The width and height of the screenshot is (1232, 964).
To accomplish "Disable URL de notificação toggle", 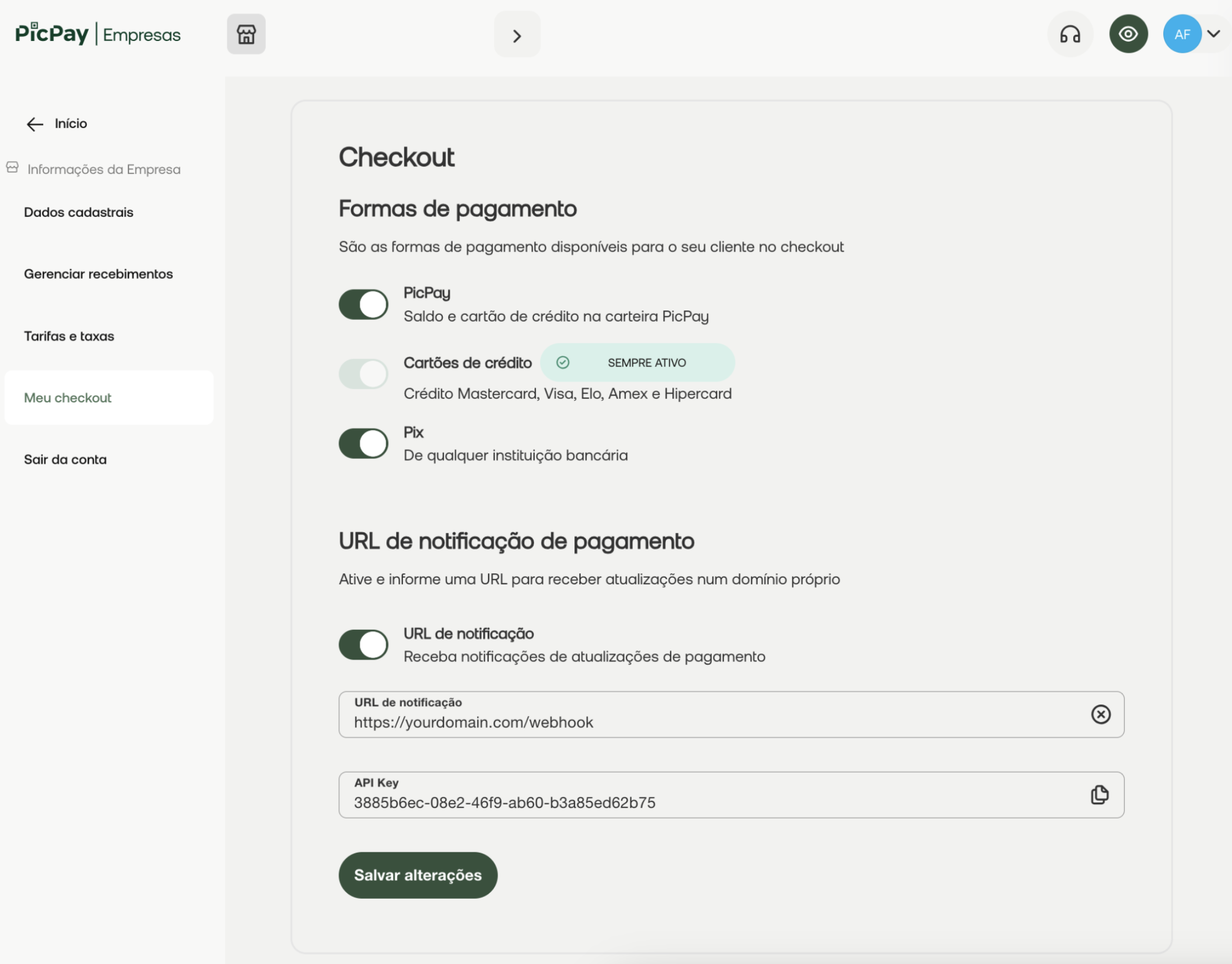I will pos(363,645).
